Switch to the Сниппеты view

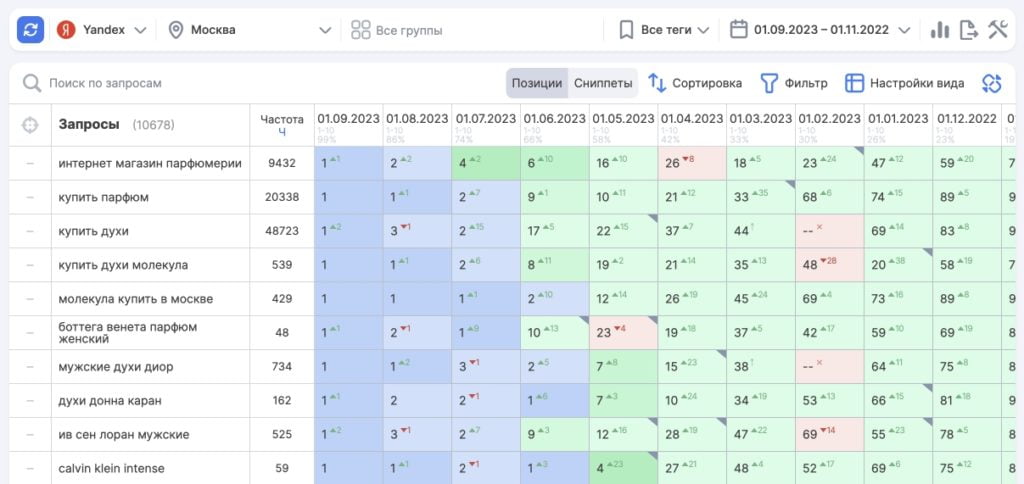[603, 83]
